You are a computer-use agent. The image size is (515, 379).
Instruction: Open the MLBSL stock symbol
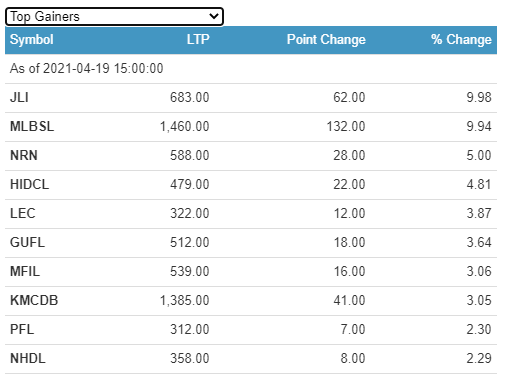pyautogui.click(x=32, y=127)
